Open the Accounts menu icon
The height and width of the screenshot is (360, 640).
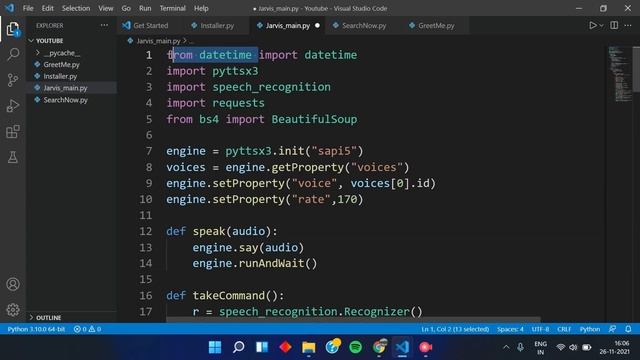[x=13, y=284]
